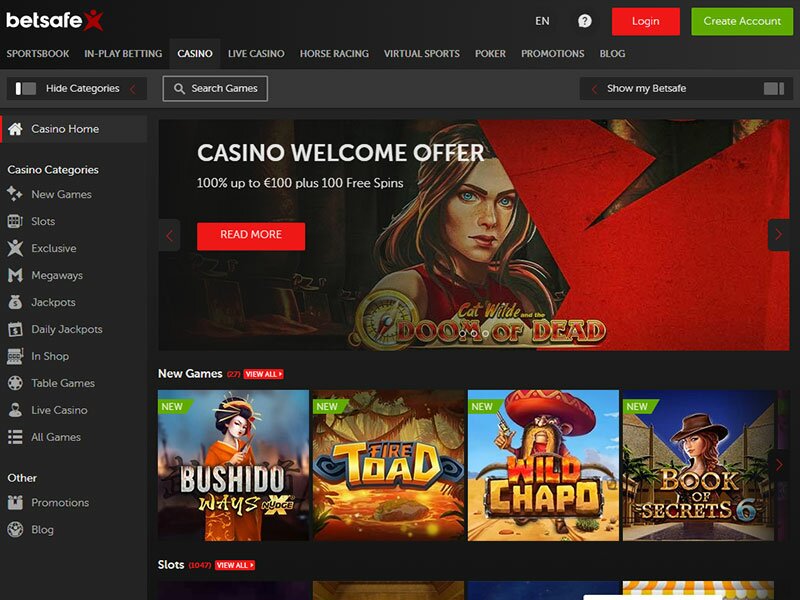Viewport: 800px width, 600px height.
Task: Select the first carousel dot on the banner
Action: (462, 333)
